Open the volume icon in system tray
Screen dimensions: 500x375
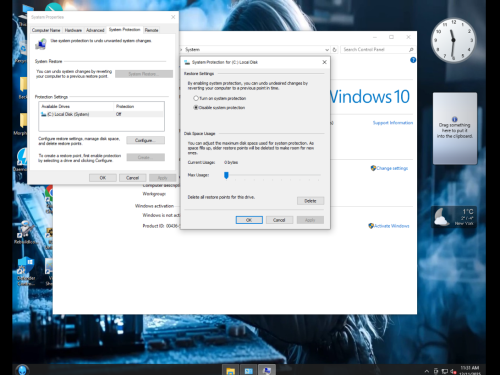click(x=453, y=371)
